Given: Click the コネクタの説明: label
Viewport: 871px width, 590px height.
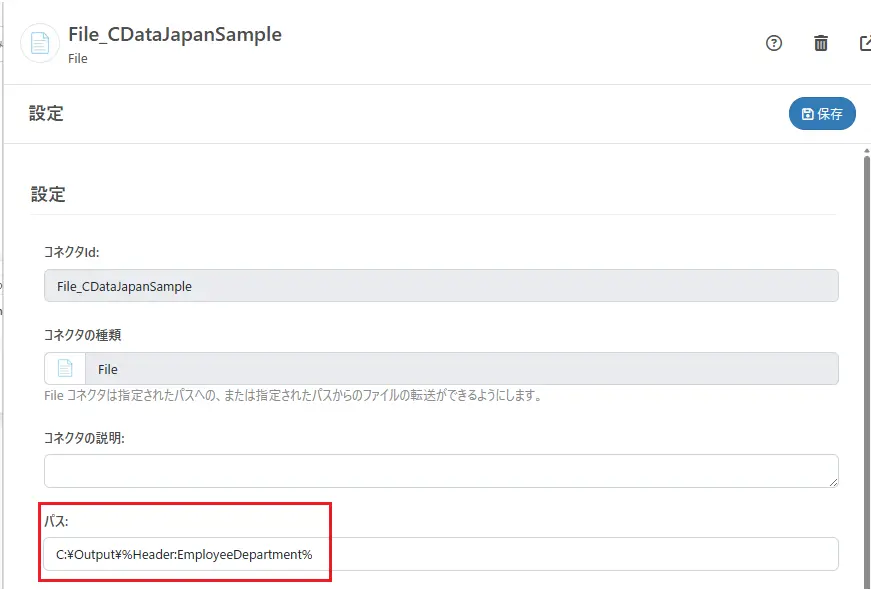Looking at the screenshot, I should 84,437.
